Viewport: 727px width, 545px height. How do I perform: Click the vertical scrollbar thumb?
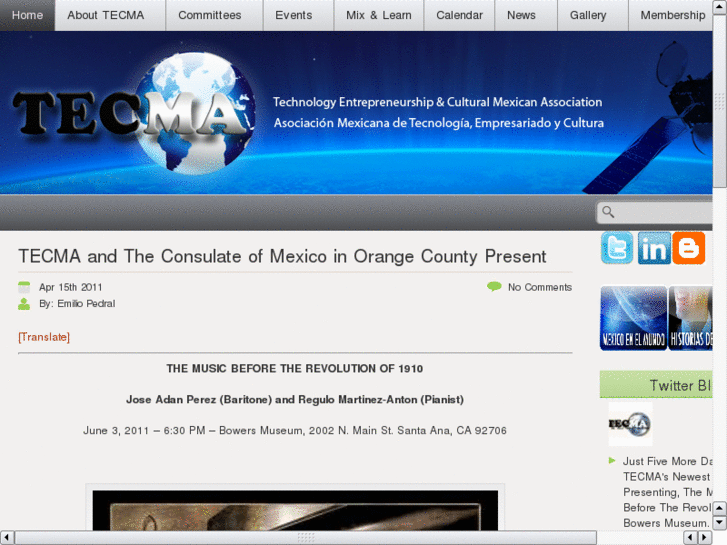click(x=720, y=101)
